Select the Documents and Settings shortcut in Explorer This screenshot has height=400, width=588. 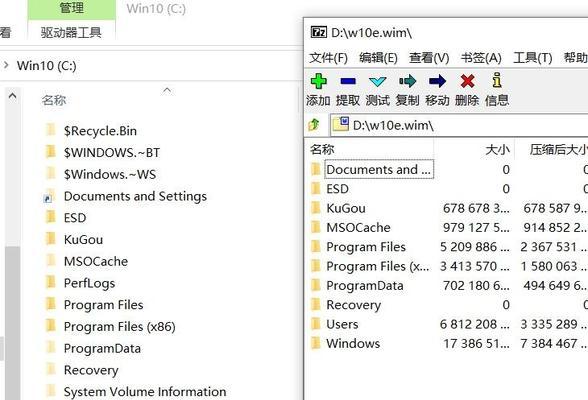[135, 196]
